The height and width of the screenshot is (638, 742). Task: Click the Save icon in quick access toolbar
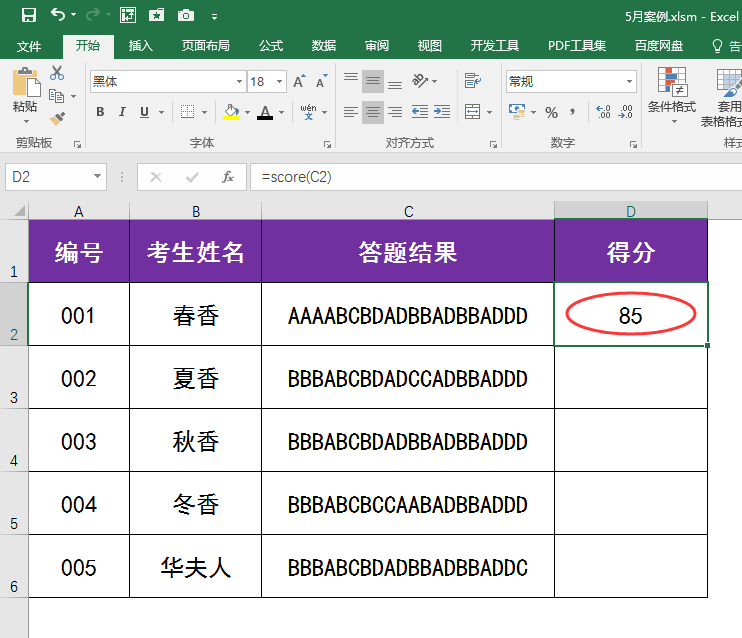(29, 15)
